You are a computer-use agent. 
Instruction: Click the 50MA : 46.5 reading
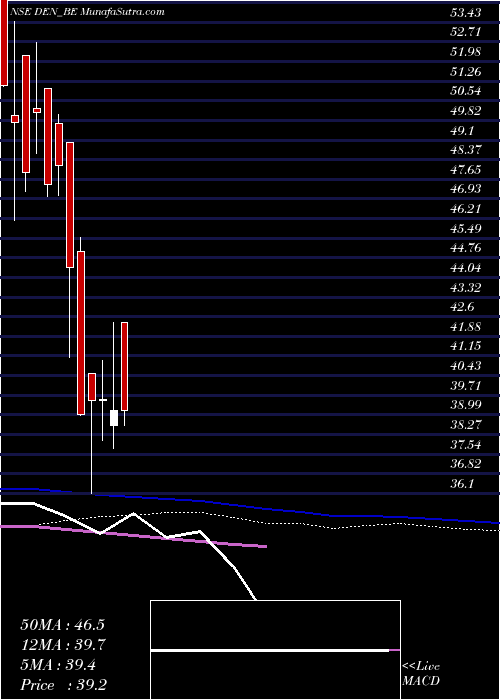62,625
